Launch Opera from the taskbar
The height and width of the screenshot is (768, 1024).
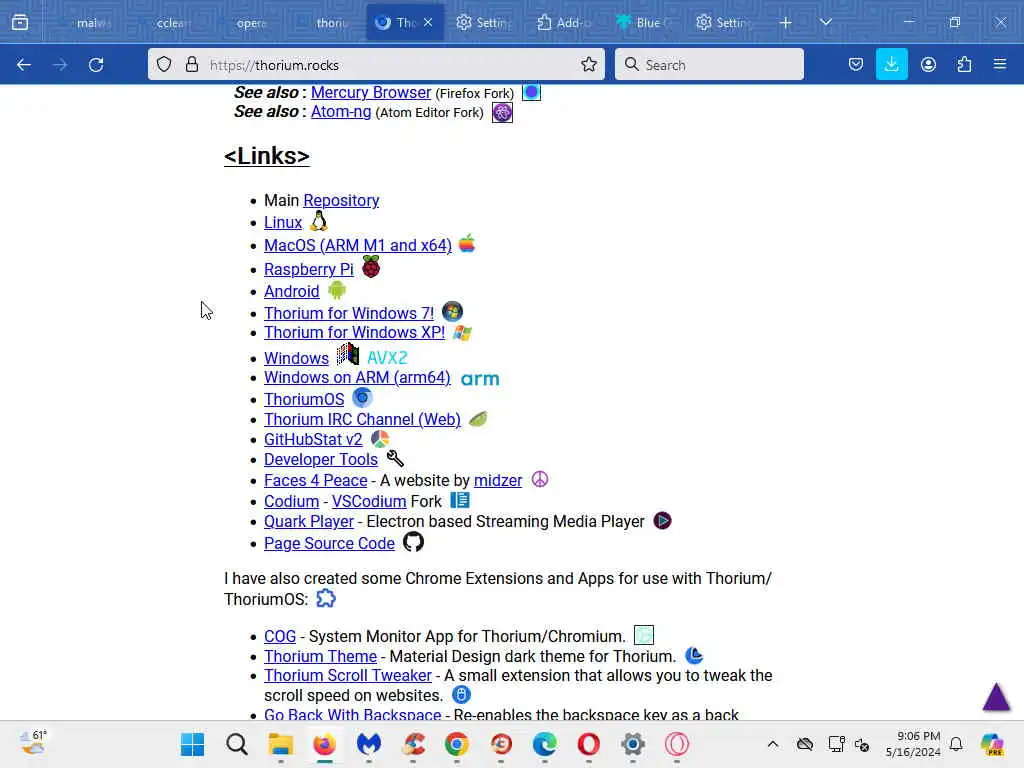pyautogui.click(x=588, y=744)
